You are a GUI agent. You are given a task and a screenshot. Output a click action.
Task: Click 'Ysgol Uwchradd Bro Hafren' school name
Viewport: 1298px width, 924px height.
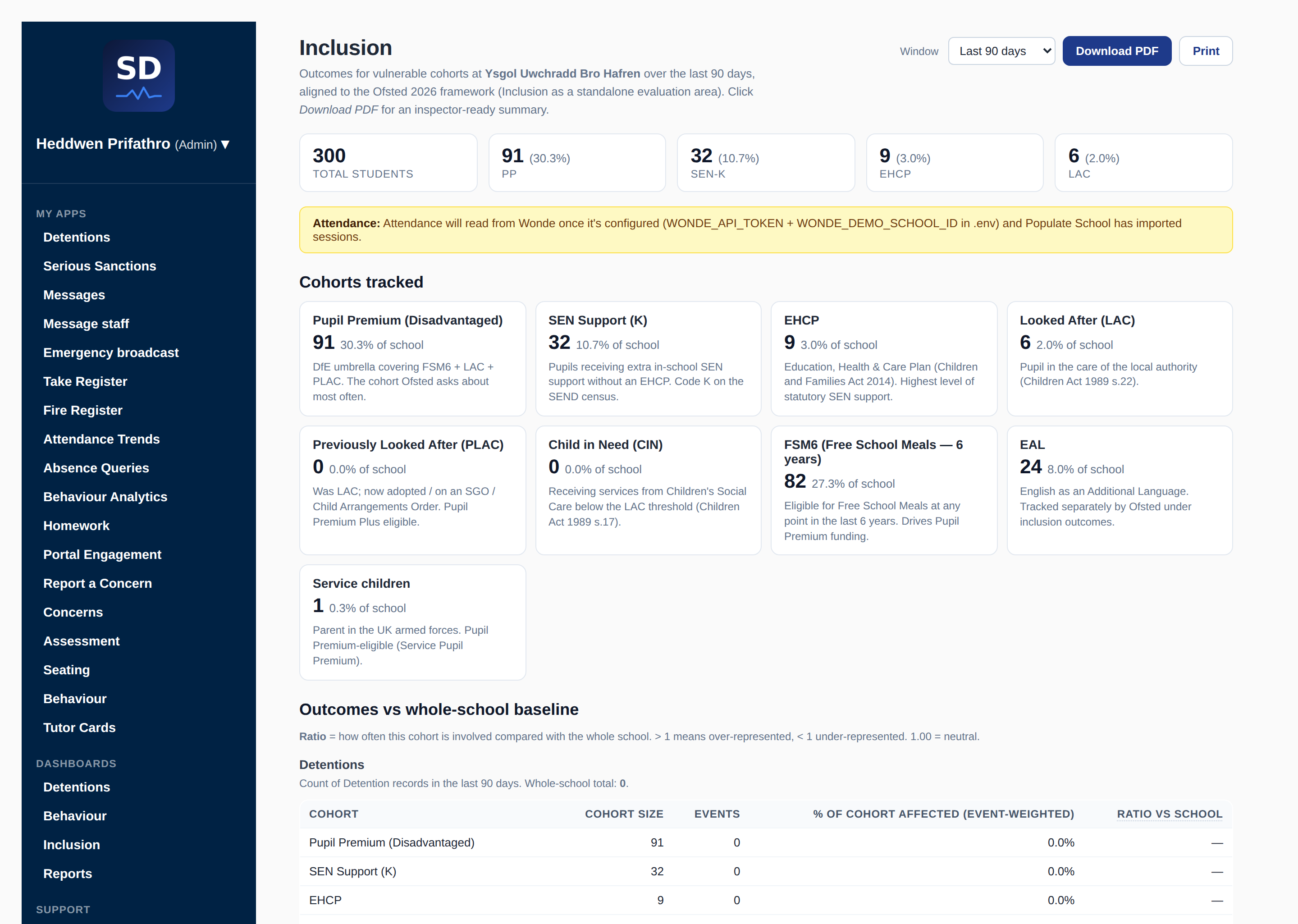tap(562, 74)
